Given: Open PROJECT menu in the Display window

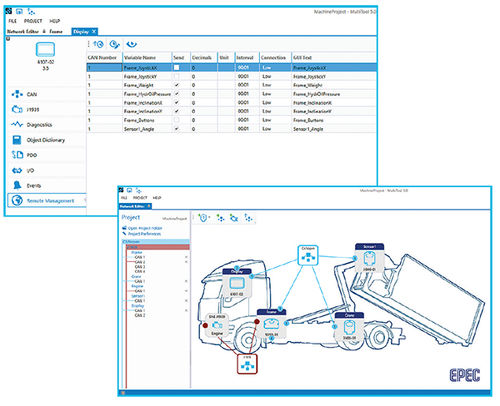Looking at the screenshot, I should 33,21.
